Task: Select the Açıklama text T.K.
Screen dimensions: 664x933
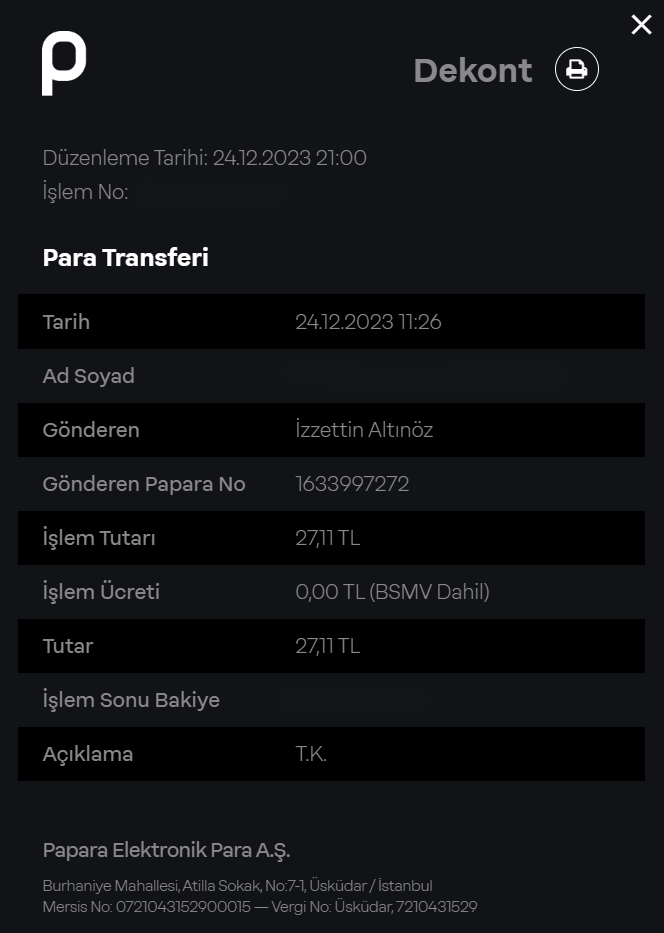Action: (311, 754)
